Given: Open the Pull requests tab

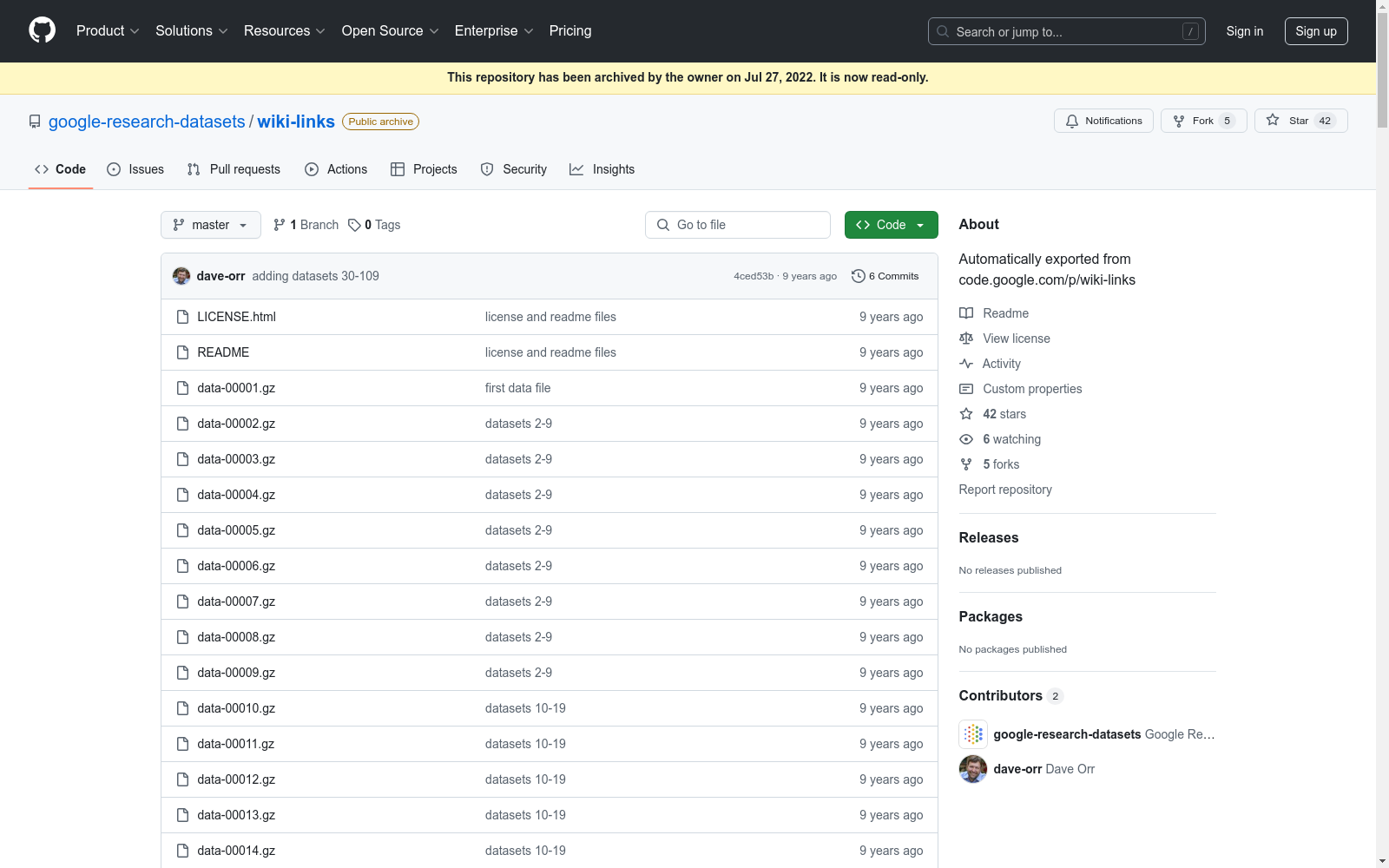Looking at the screenshot, I should tap(234, 169).
